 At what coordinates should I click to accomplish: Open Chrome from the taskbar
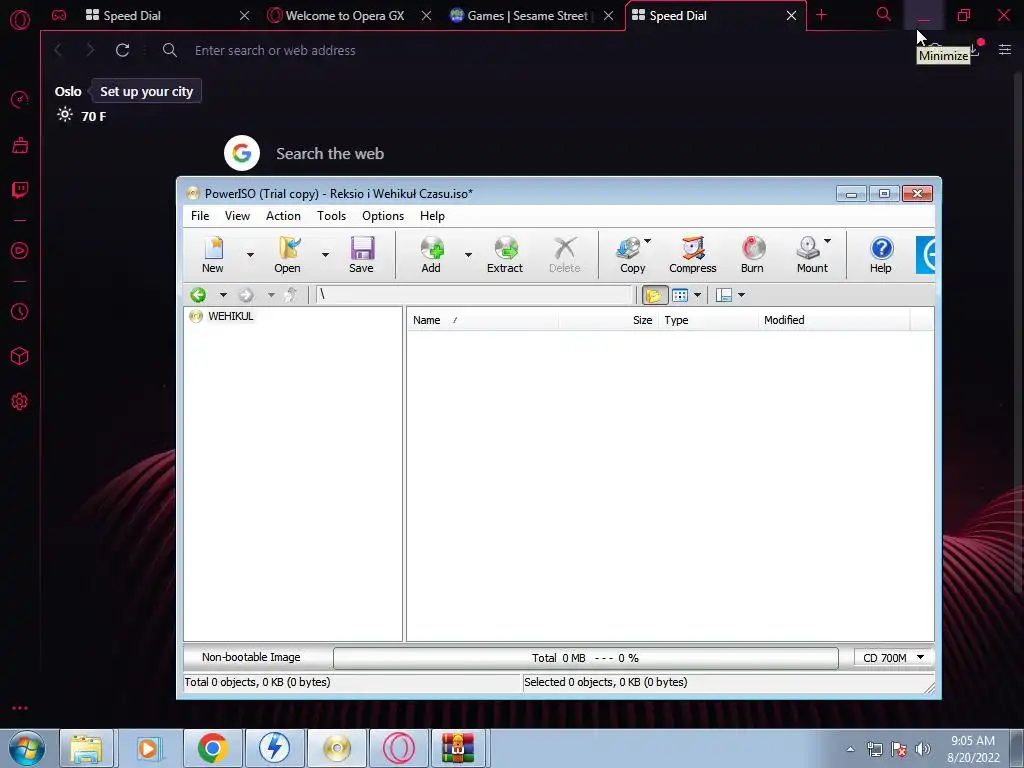click(x=212, y=748)
